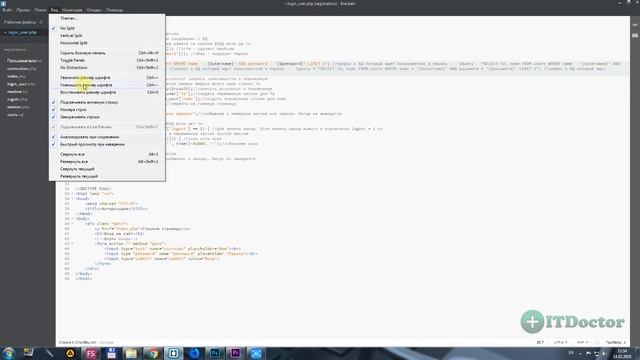640x360 pixels.
Task: Decrease font size with Ctrl+- menu entry
Action: pyautogui.click(x=107, y=85)
